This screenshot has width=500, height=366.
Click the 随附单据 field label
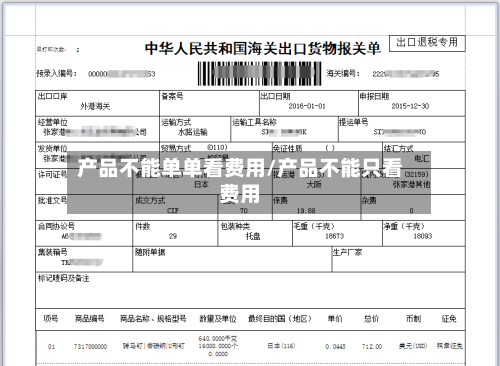pyautogui.click(x=150, y=252)
